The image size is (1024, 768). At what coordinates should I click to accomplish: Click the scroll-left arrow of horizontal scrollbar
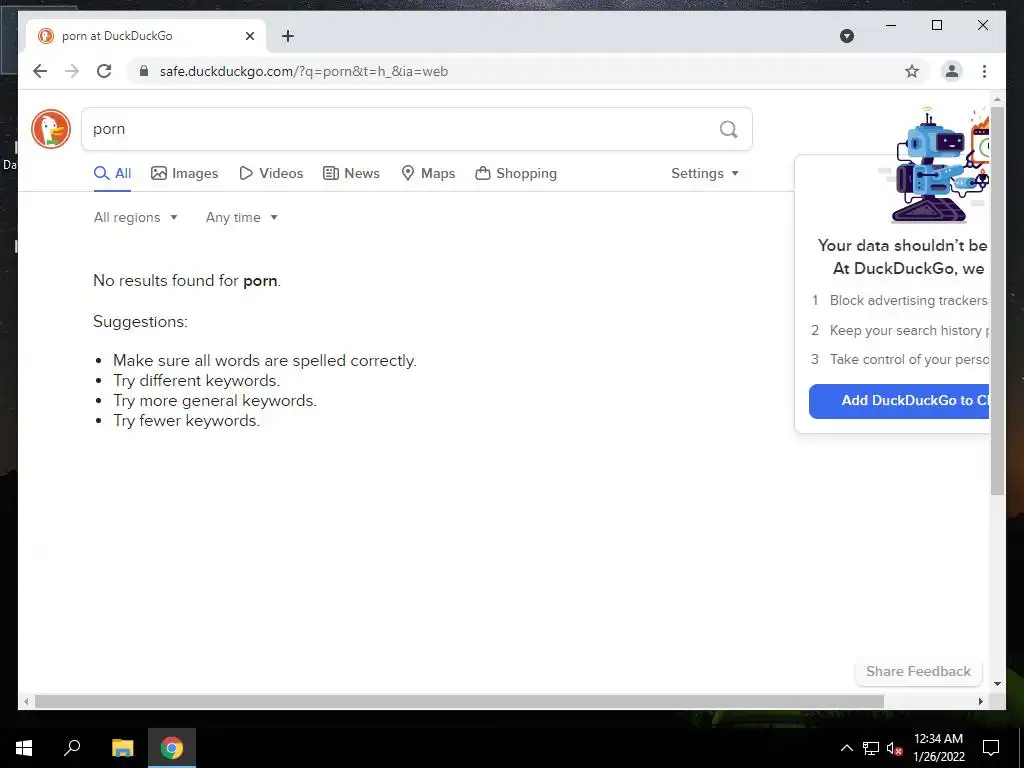point(26,701)
